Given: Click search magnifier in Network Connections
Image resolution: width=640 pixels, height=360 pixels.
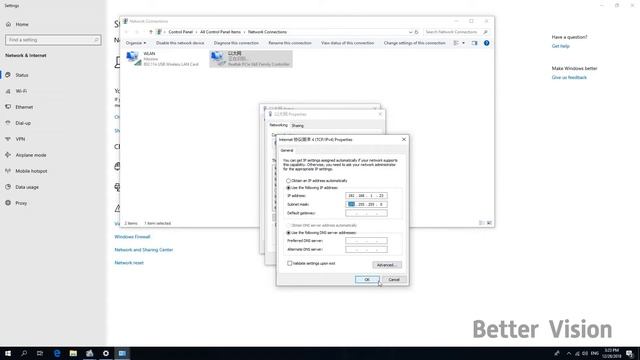Looking at the screenshot, I should click(485, 32).
